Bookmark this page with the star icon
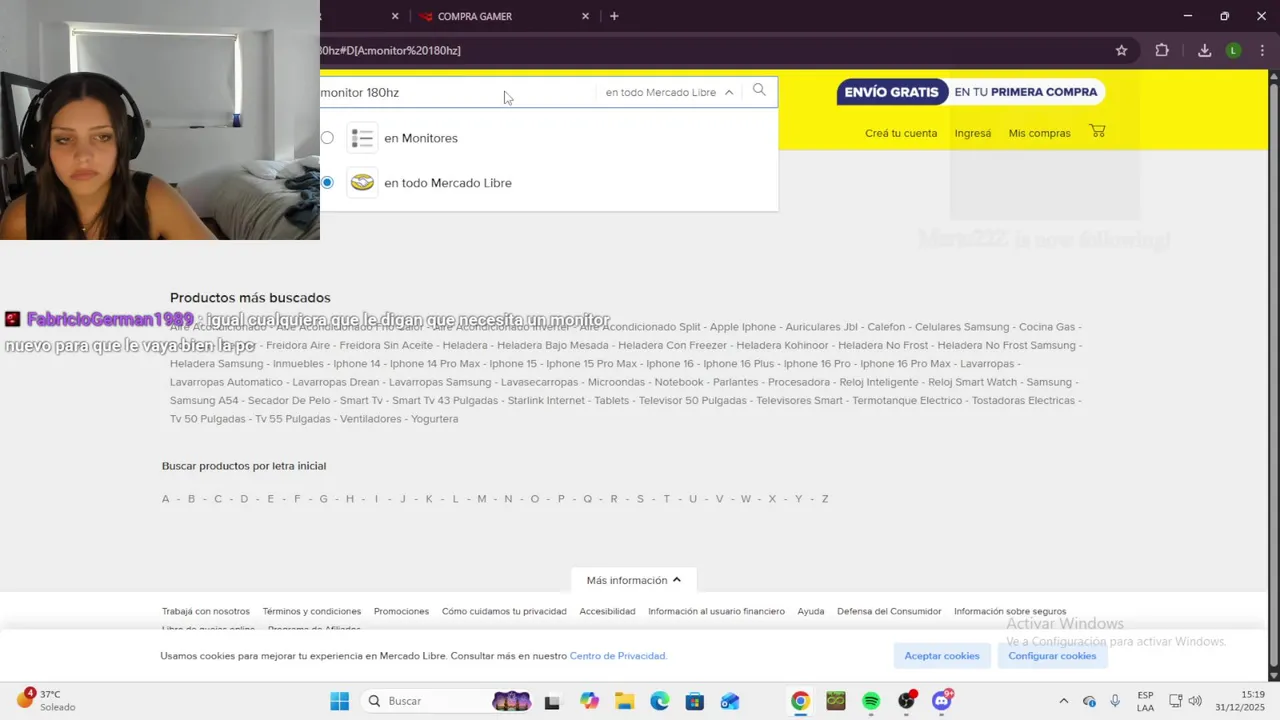1280x720 pixels. [1121, 50]
